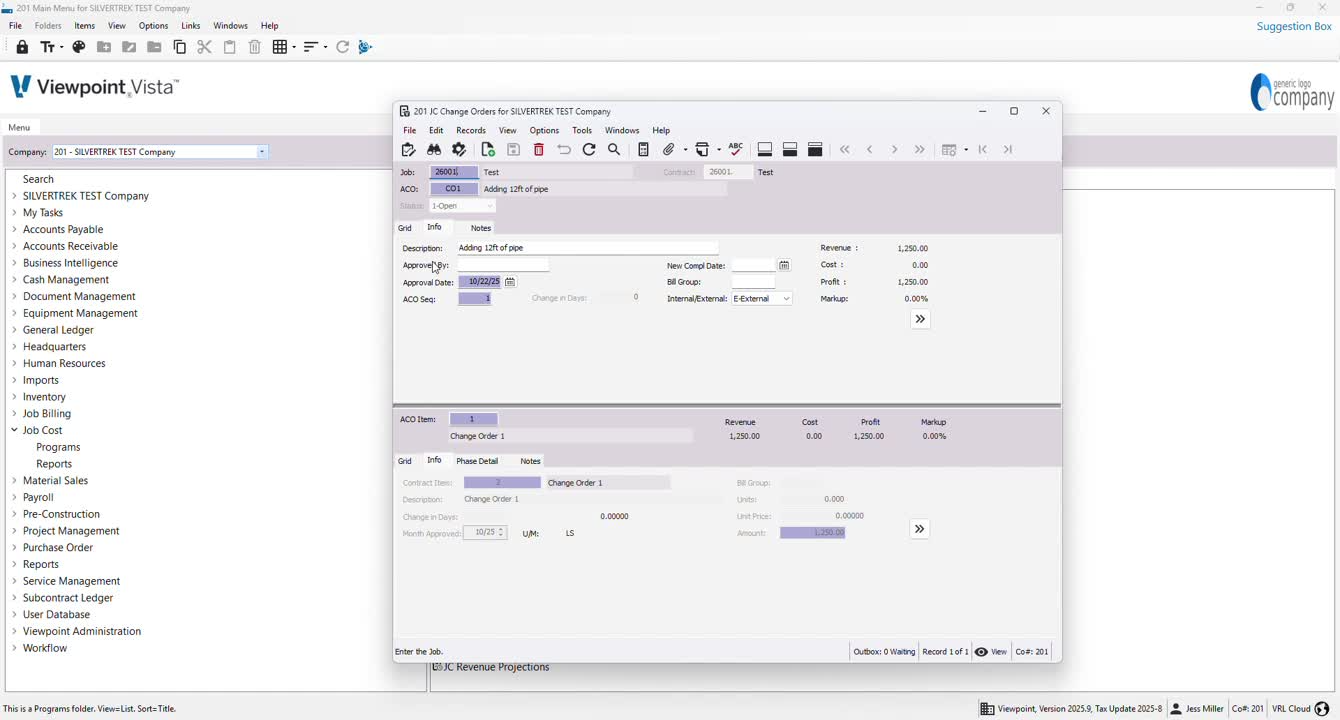Open the Status 1-Open dropdown
Viewport: 1340px width, 720px height.
[x=490, y=206]
